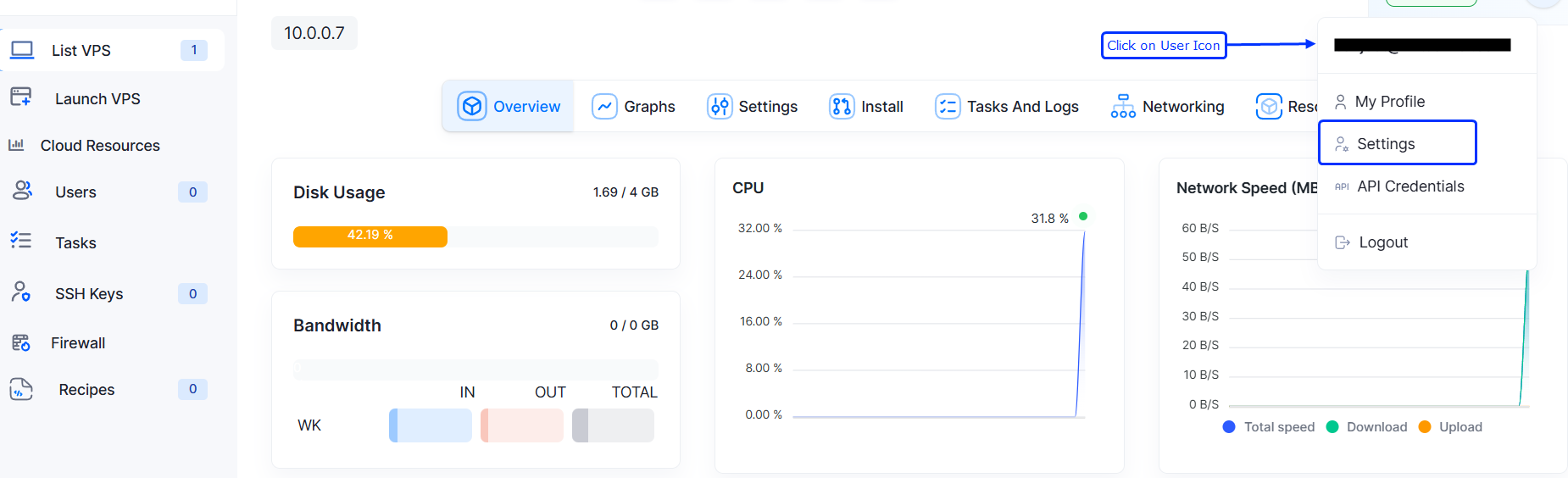Open My Profile link in menu
The height and width of the screenshot is (478, 1568).
tap(1389, 102)
